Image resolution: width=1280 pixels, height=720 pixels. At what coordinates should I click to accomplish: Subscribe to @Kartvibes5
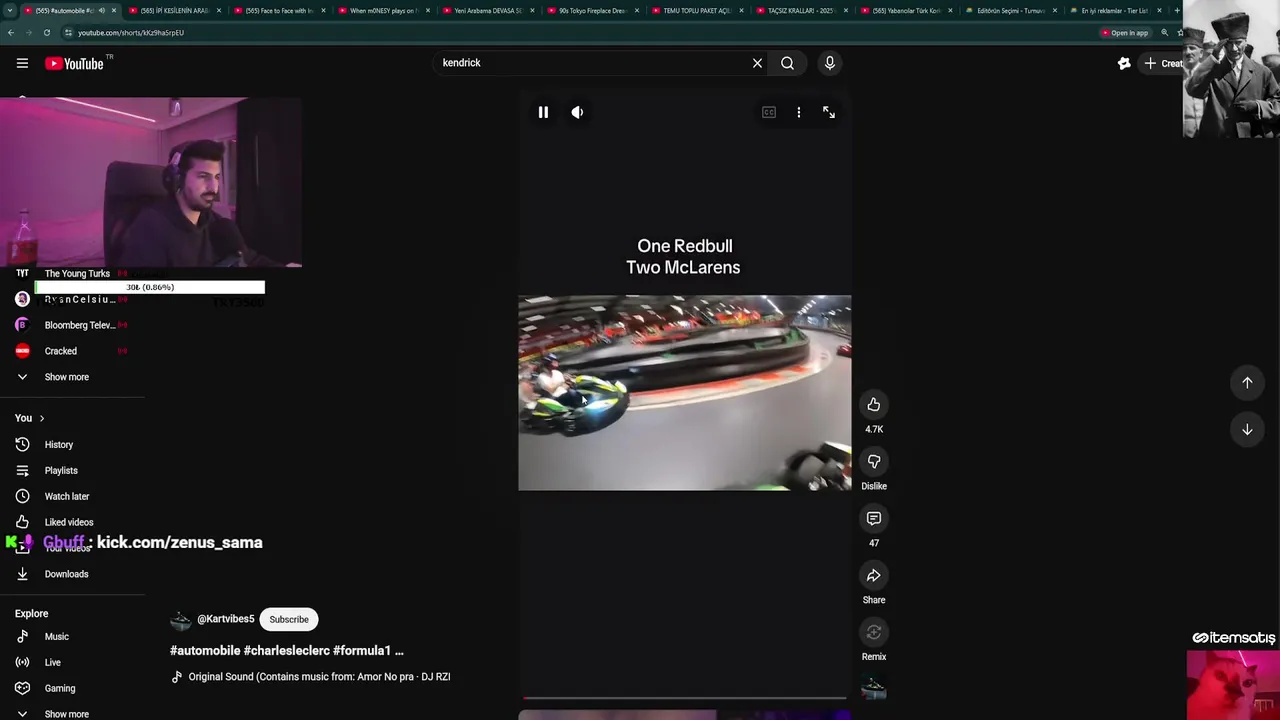pos(289,619)
